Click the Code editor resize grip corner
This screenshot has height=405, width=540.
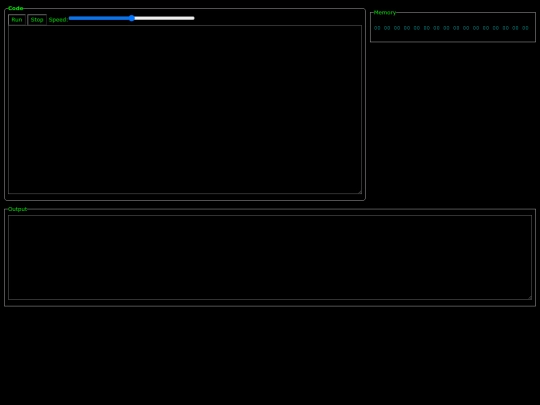pos(360,191)
